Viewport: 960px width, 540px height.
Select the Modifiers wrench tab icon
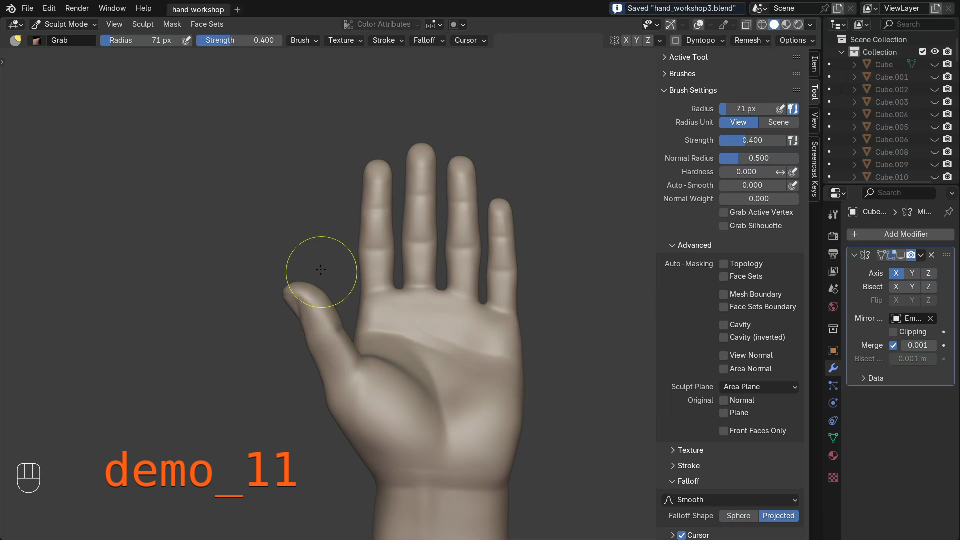[833, 368]
